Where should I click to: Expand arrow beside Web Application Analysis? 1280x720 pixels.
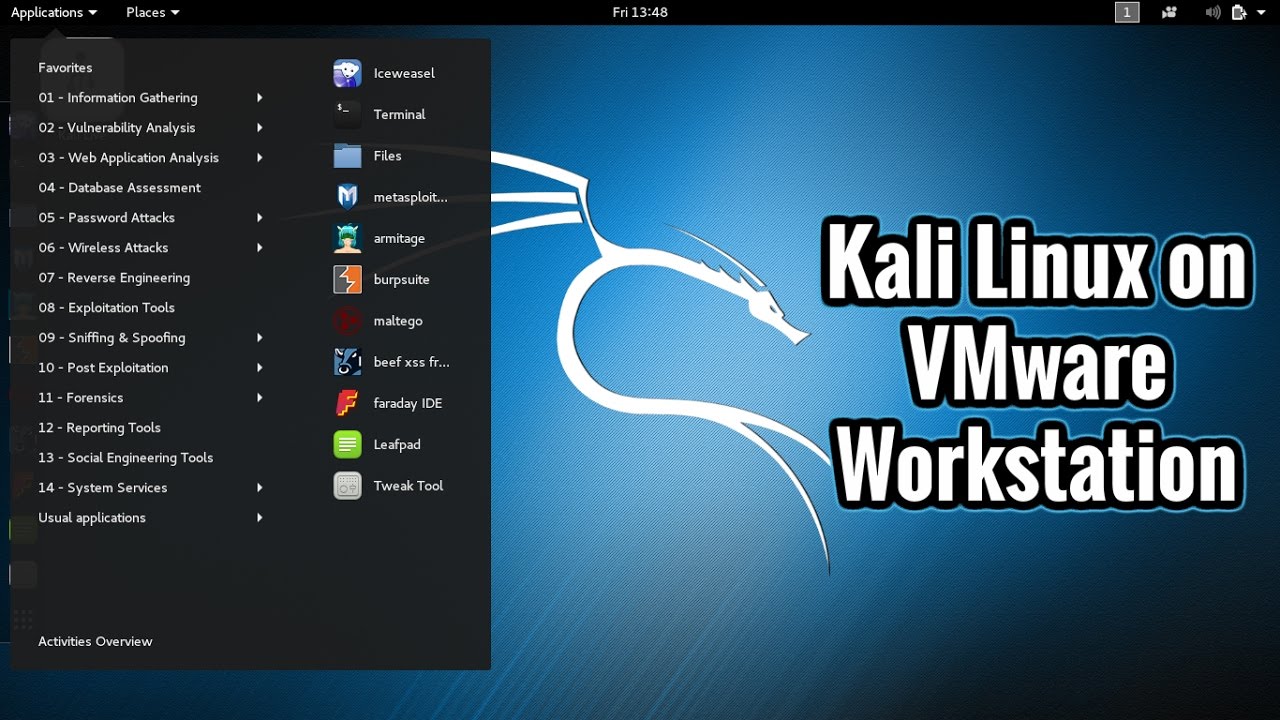[259, 158]
